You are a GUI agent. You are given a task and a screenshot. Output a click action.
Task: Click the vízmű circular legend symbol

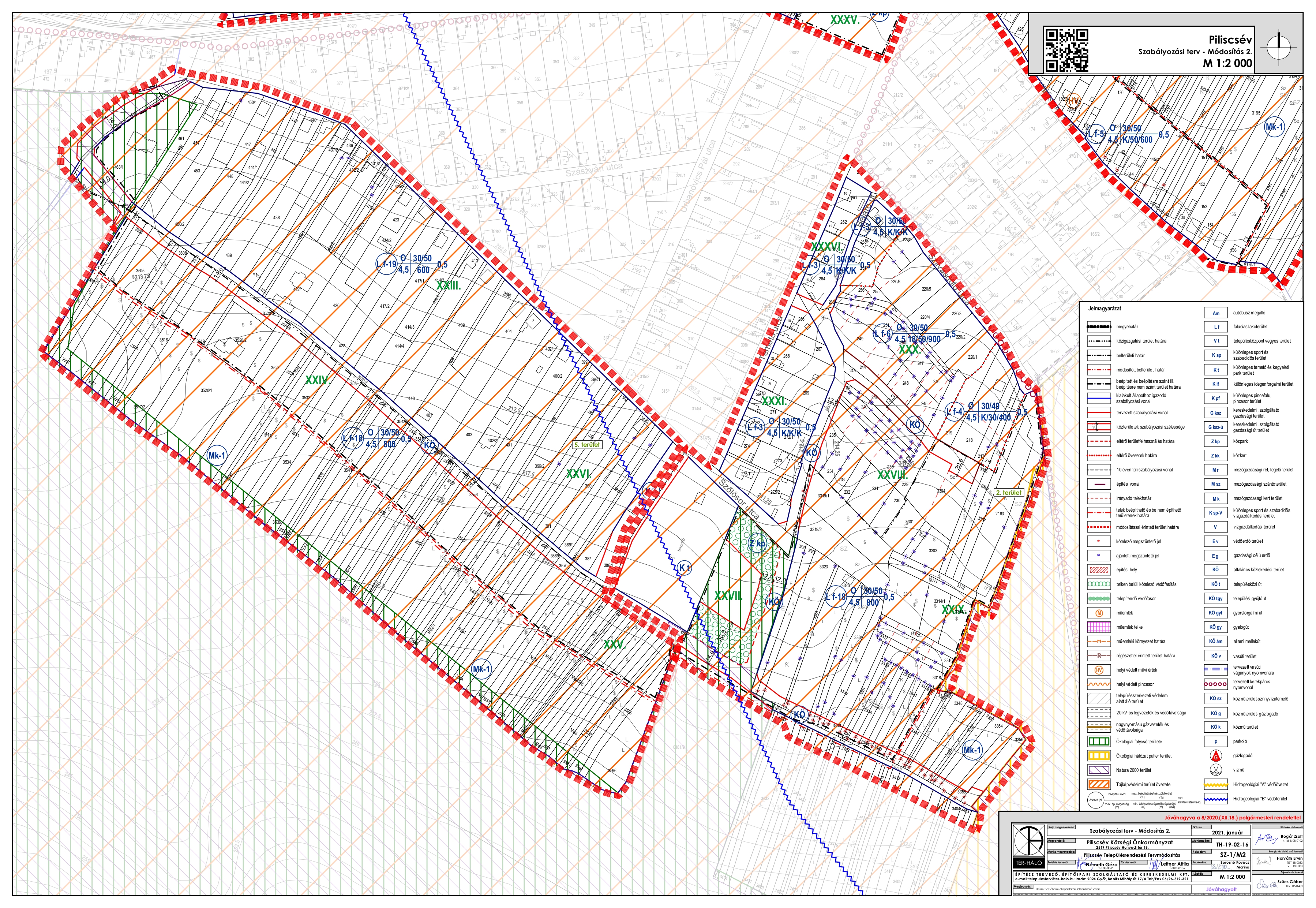(1215, 770)
